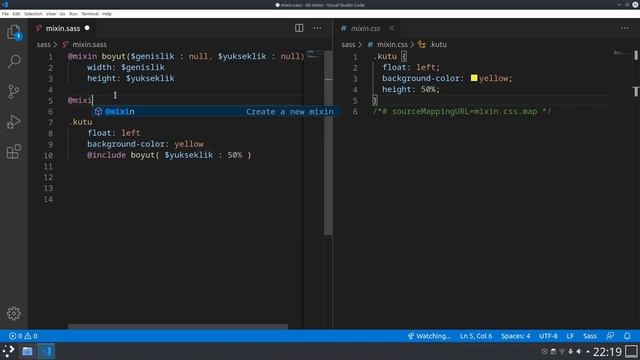Open the Go menu
Viewport: 640px width, 360px height.
pos(62,14)
